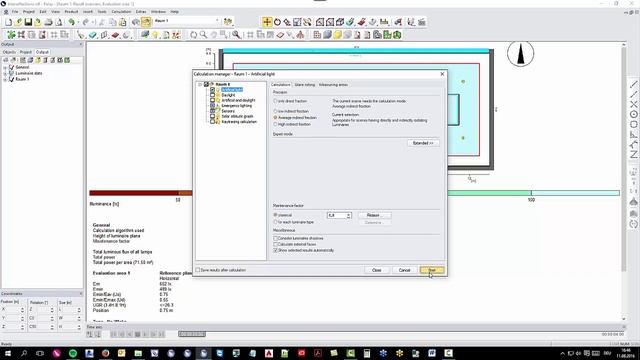Enable Consider luminaires shadows checkbox
The height and width of the screenshot is (360, 640).
276,238
